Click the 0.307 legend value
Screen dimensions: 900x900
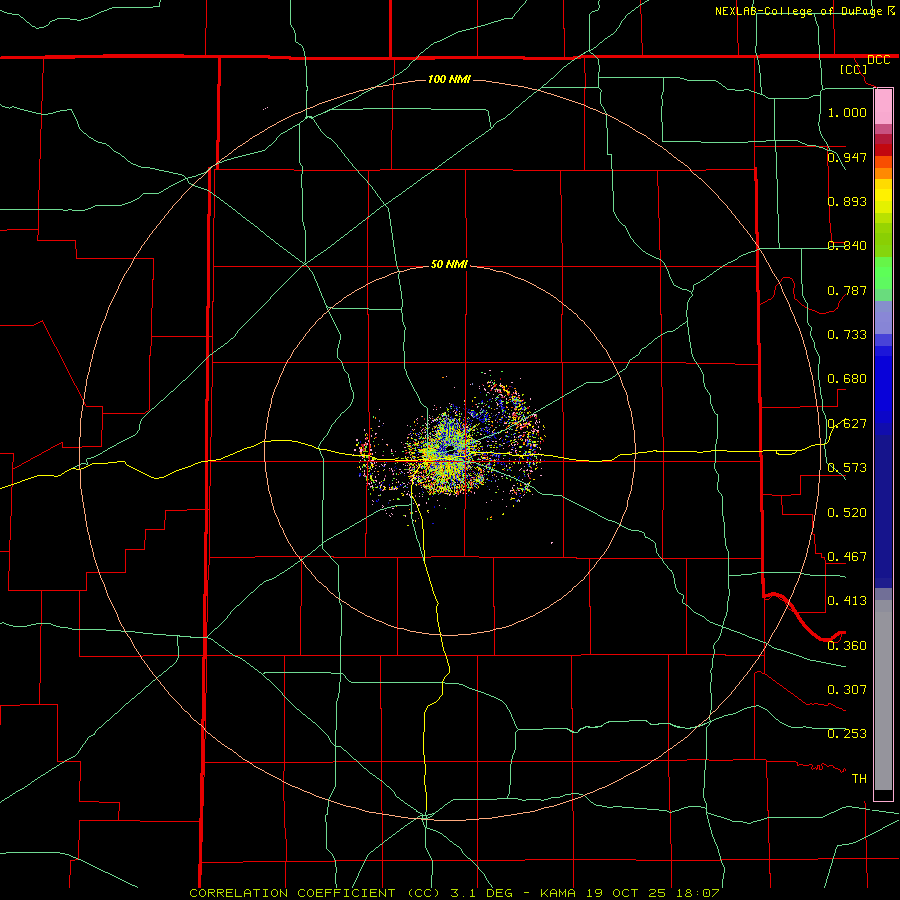coord(847,690)
